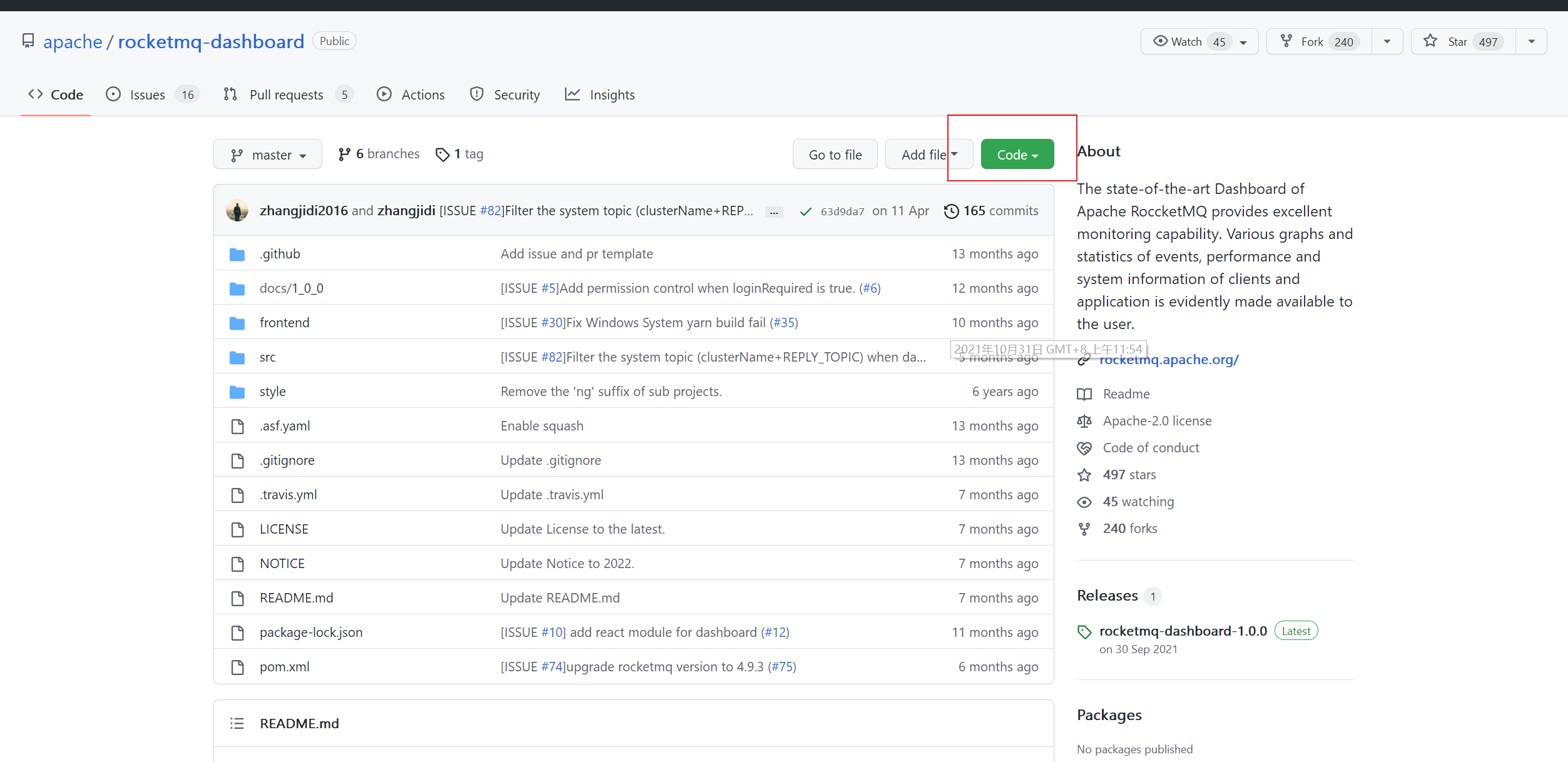Click the .asf.yaml file icon

tap(237, 426)
